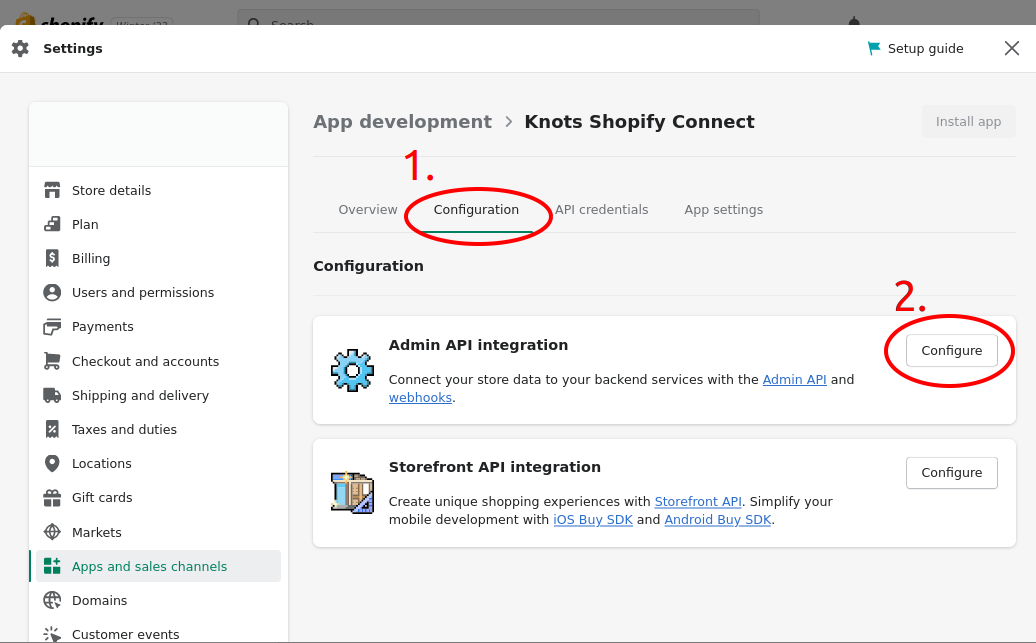Screen dimensions: 1036x643
Task: Click the Storefront API integration heading
Action: click(x=495, y=467)
